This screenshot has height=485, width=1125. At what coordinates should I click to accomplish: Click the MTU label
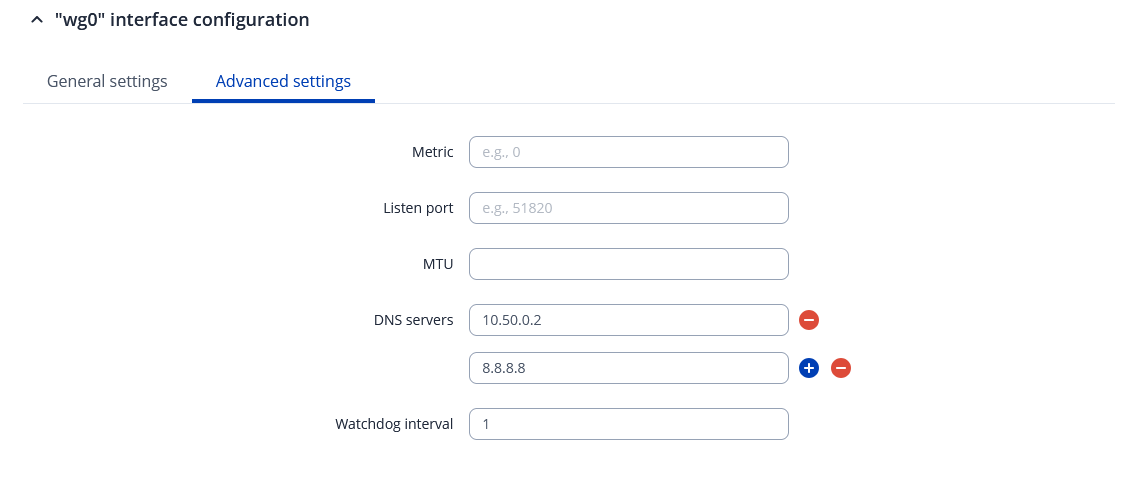437,264
